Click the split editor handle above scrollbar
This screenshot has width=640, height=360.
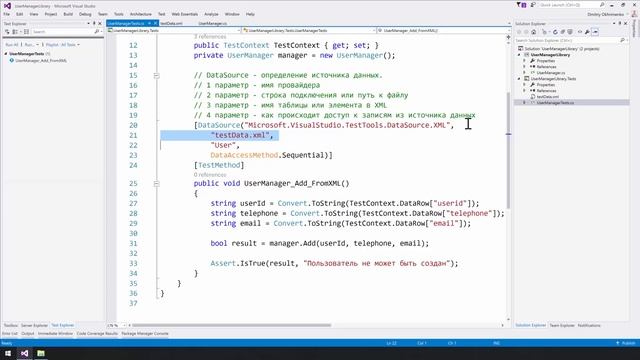(x=508, y=37)
